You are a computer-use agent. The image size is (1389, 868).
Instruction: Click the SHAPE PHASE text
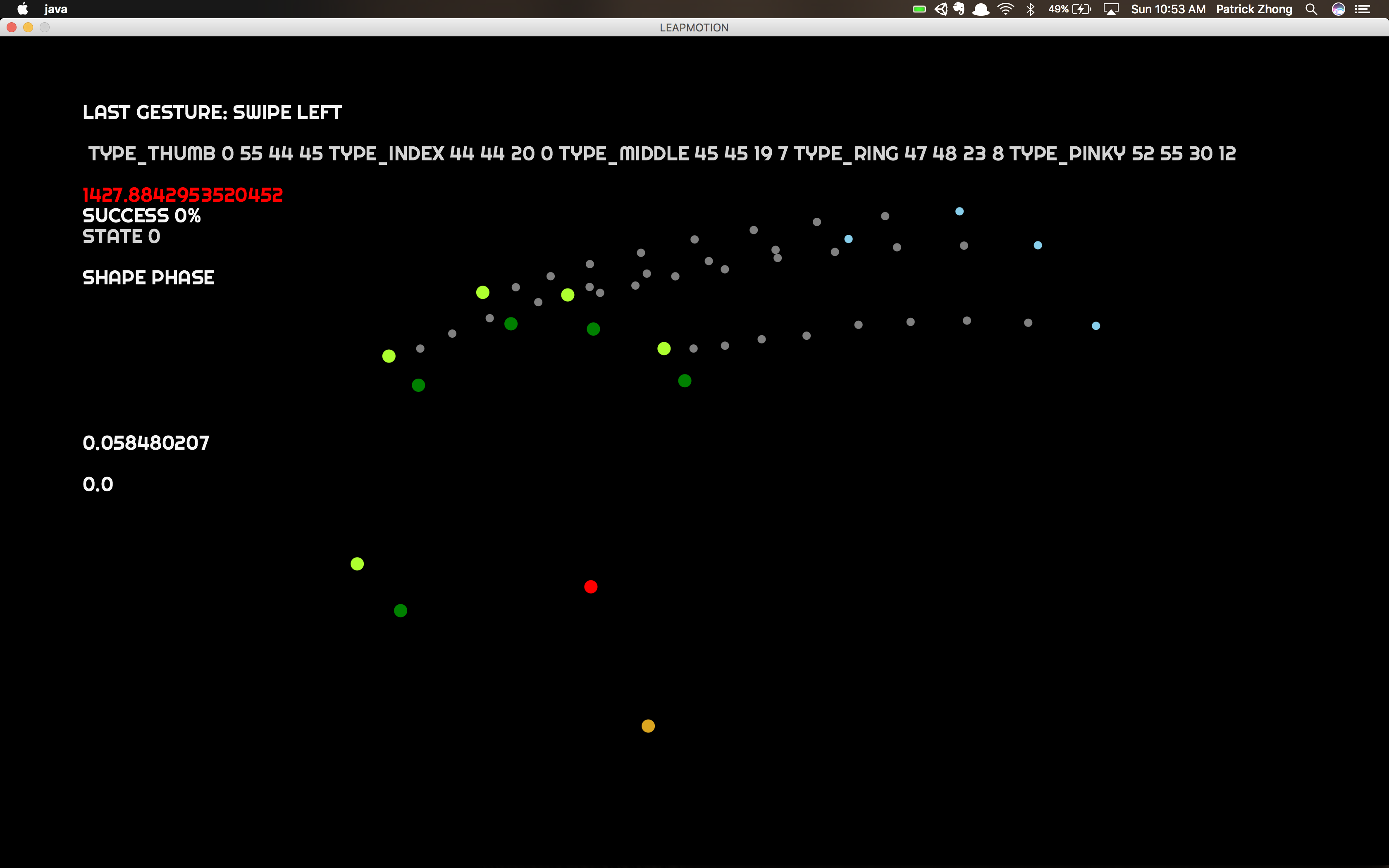pyautogui.click(x=148, y=278)
